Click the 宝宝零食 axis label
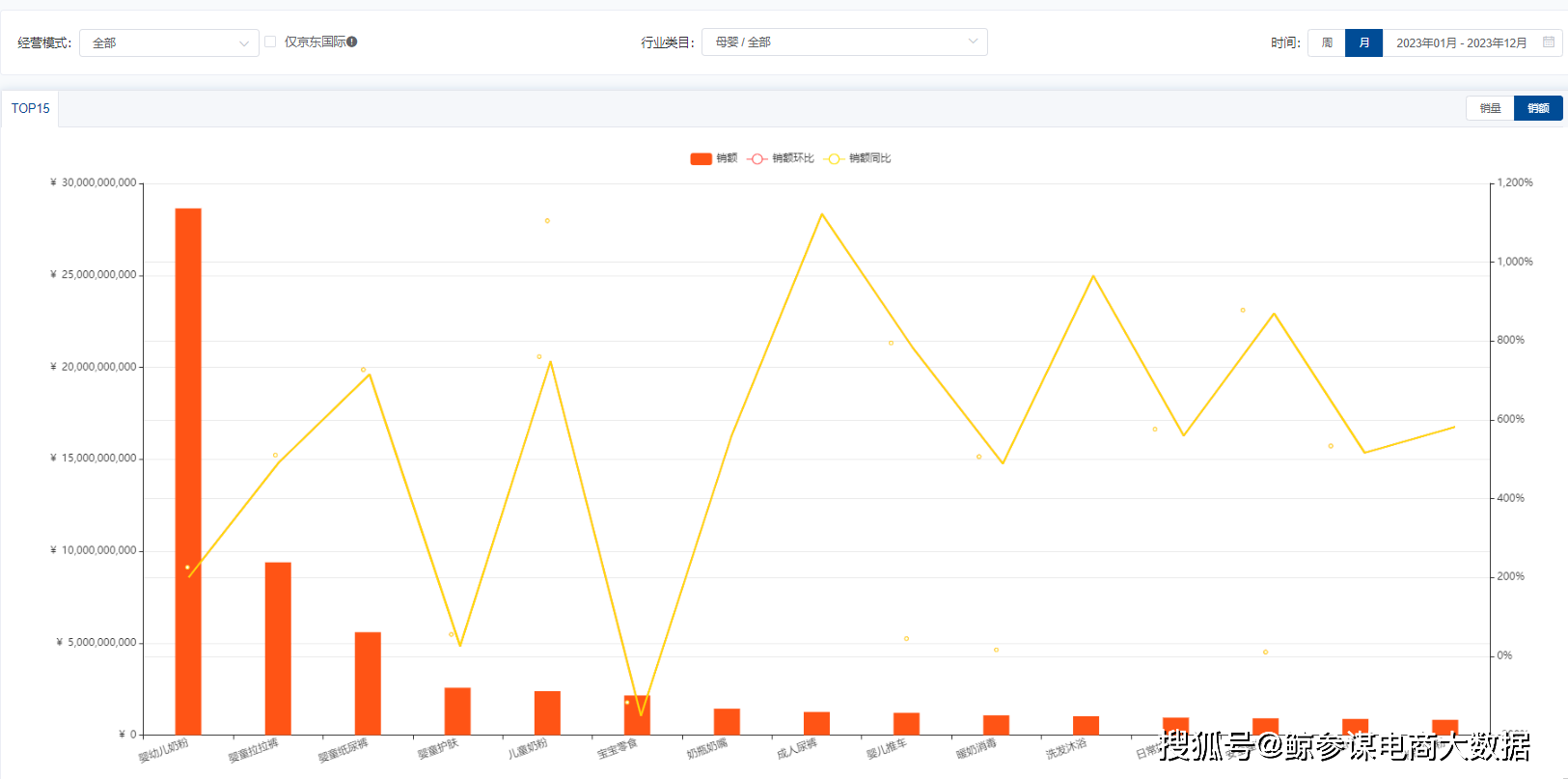 coord(617,749)
